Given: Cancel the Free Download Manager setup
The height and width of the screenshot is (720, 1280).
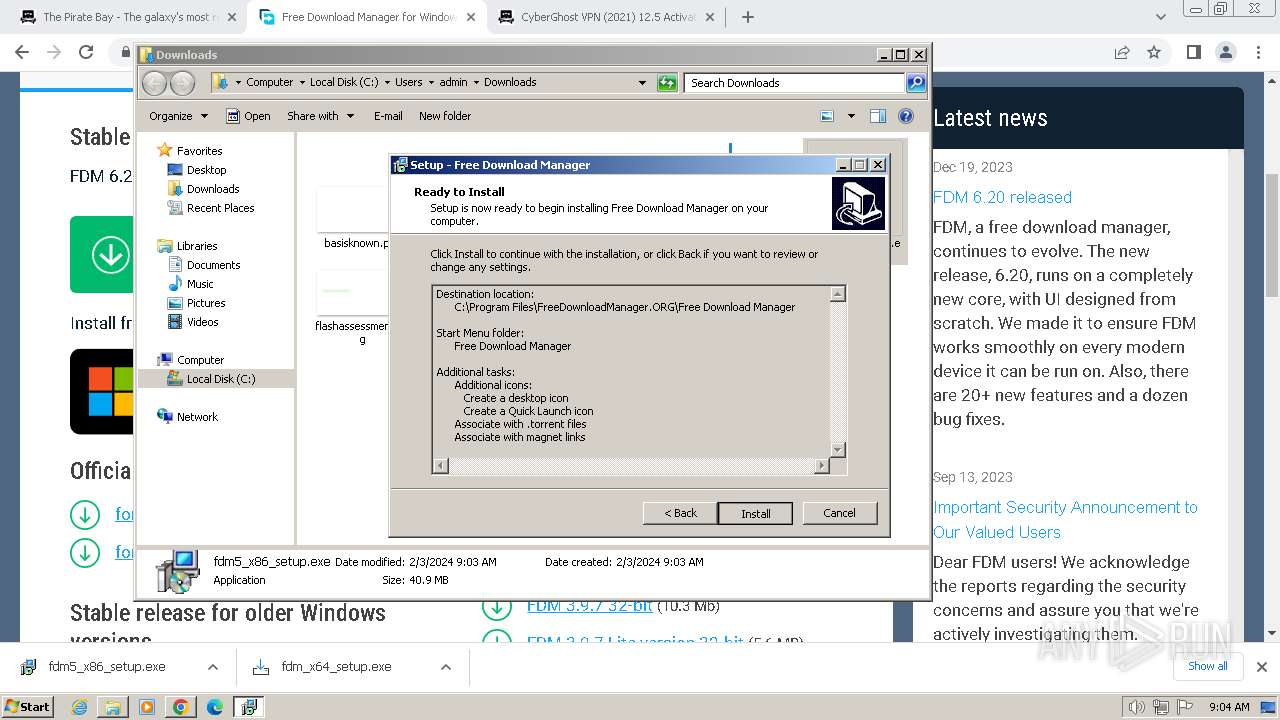Looking at the screenshot, I should pos(839,513).
